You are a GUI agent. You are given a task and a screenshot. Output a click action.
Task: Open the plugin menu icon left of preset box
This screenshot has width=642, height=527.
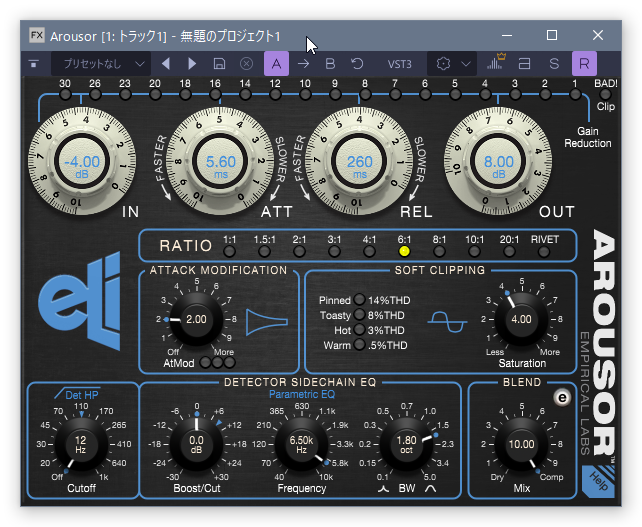coord(34,64)
